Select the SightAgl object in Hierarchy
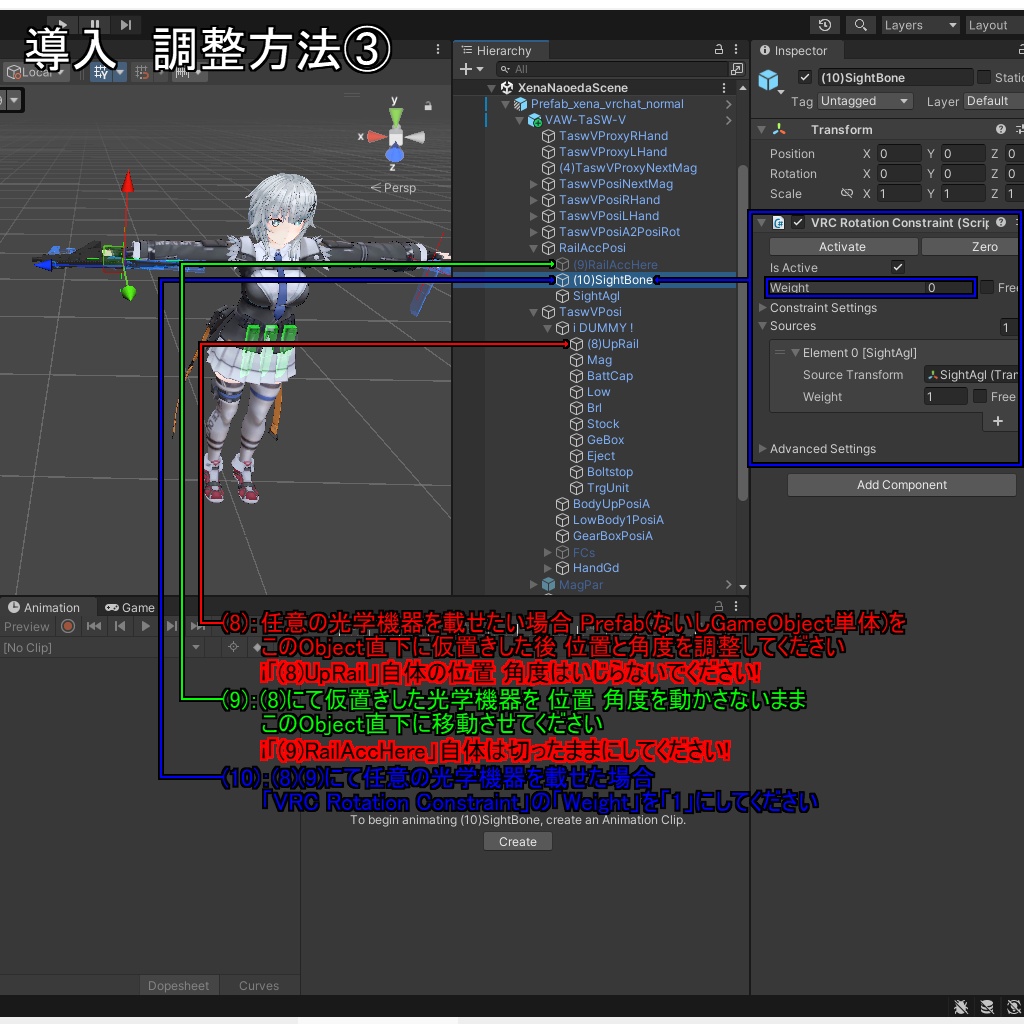Viewport: 1024px width, 1024px height. tap(596, 296)
